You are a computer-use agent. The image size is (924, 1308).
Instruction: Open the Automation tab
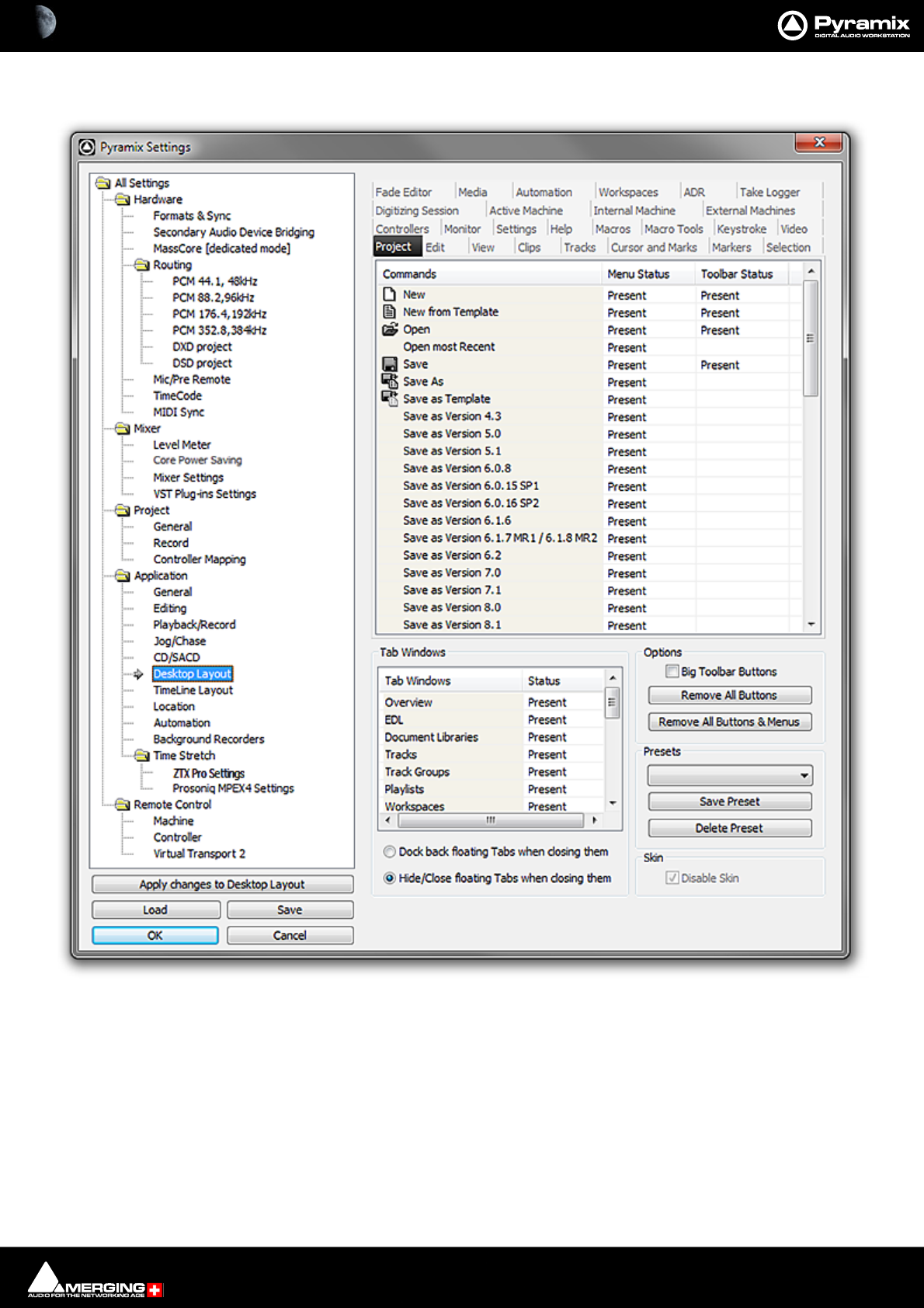pos(544,192)
